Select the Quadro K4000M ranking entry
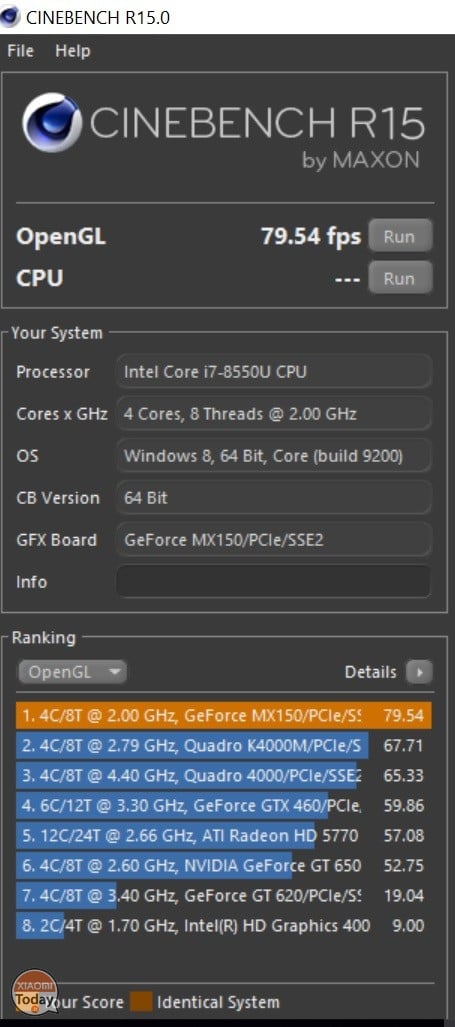 click(x=224, y=745)
